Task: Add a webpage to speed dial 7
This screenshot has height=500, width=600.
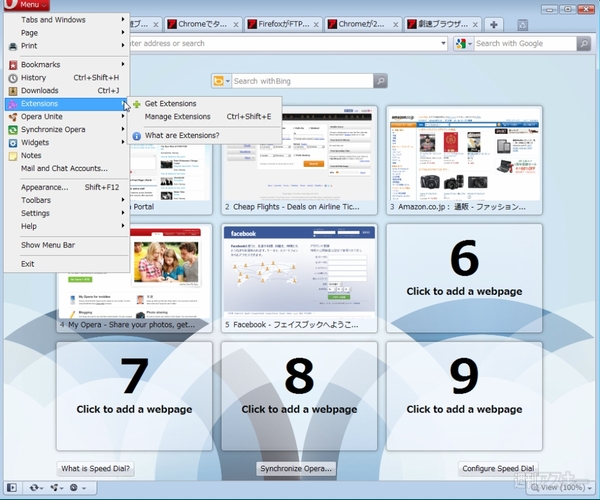Action: tap(134, 396)
